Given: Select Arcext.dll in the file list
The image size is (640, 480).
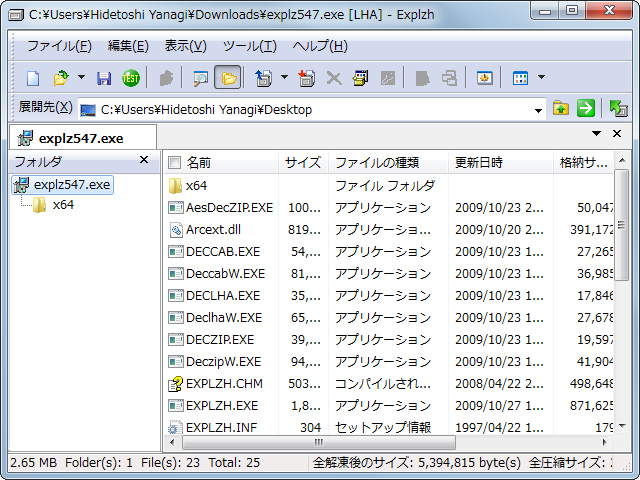Looking at the screenshot, I should point(205,230).
